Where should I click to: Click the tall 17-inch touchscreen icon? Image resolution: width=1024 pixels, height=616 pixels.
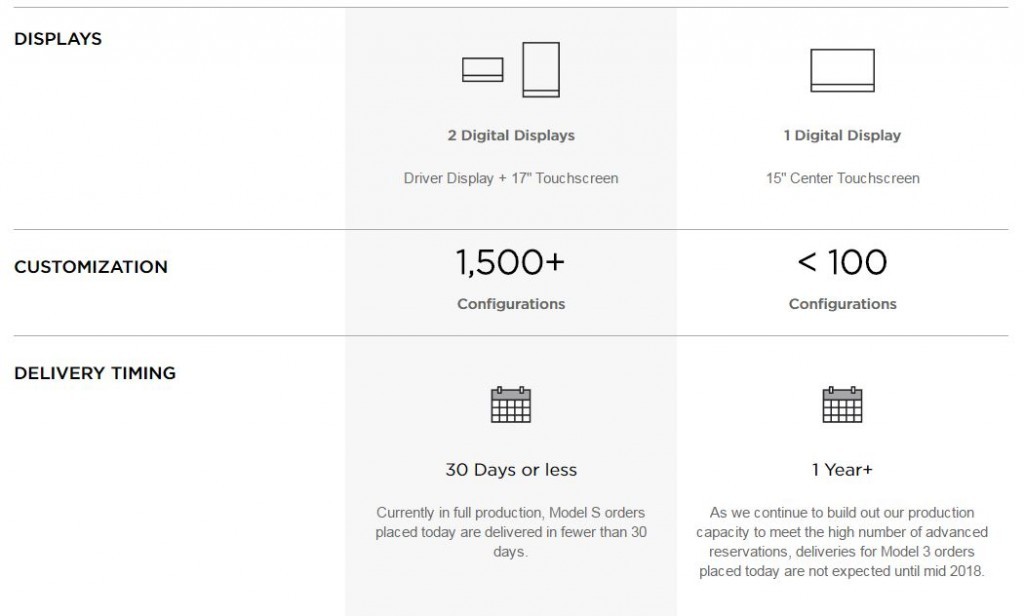[541, 70]
